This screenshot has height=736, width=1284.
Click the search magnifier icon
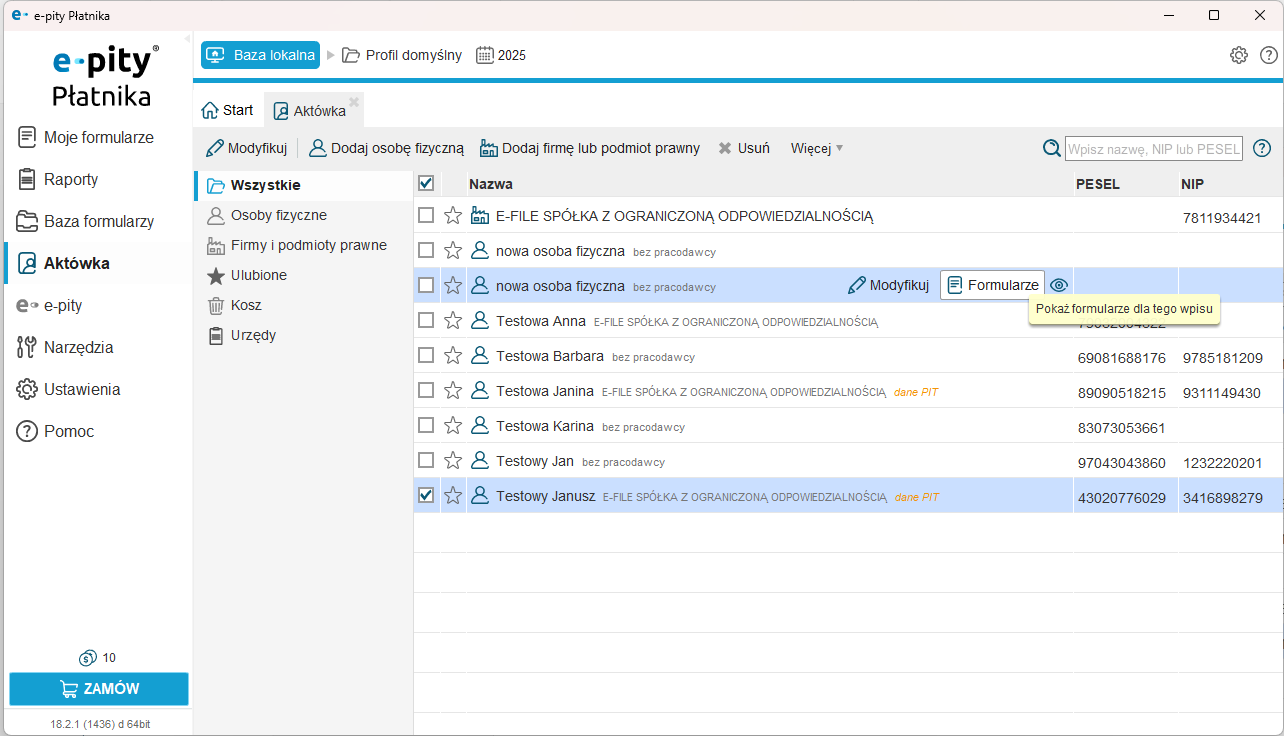[x=1051, y=148]
